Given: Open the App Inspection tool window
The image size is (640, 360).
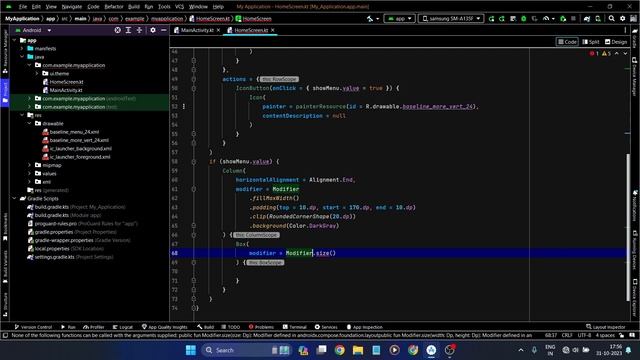Looking at the screenshot, I should (364, 327).
